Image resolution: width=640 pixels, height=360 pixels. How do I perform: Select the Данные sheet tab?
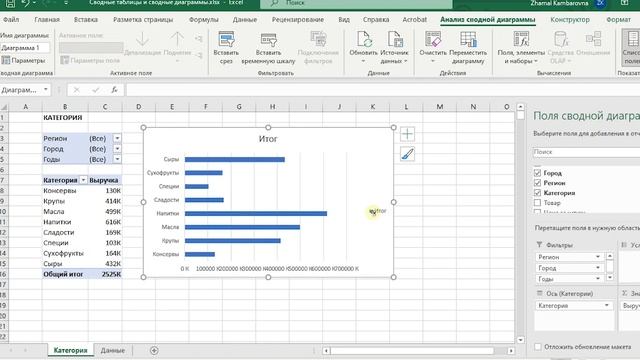click(x=113, y=350)
